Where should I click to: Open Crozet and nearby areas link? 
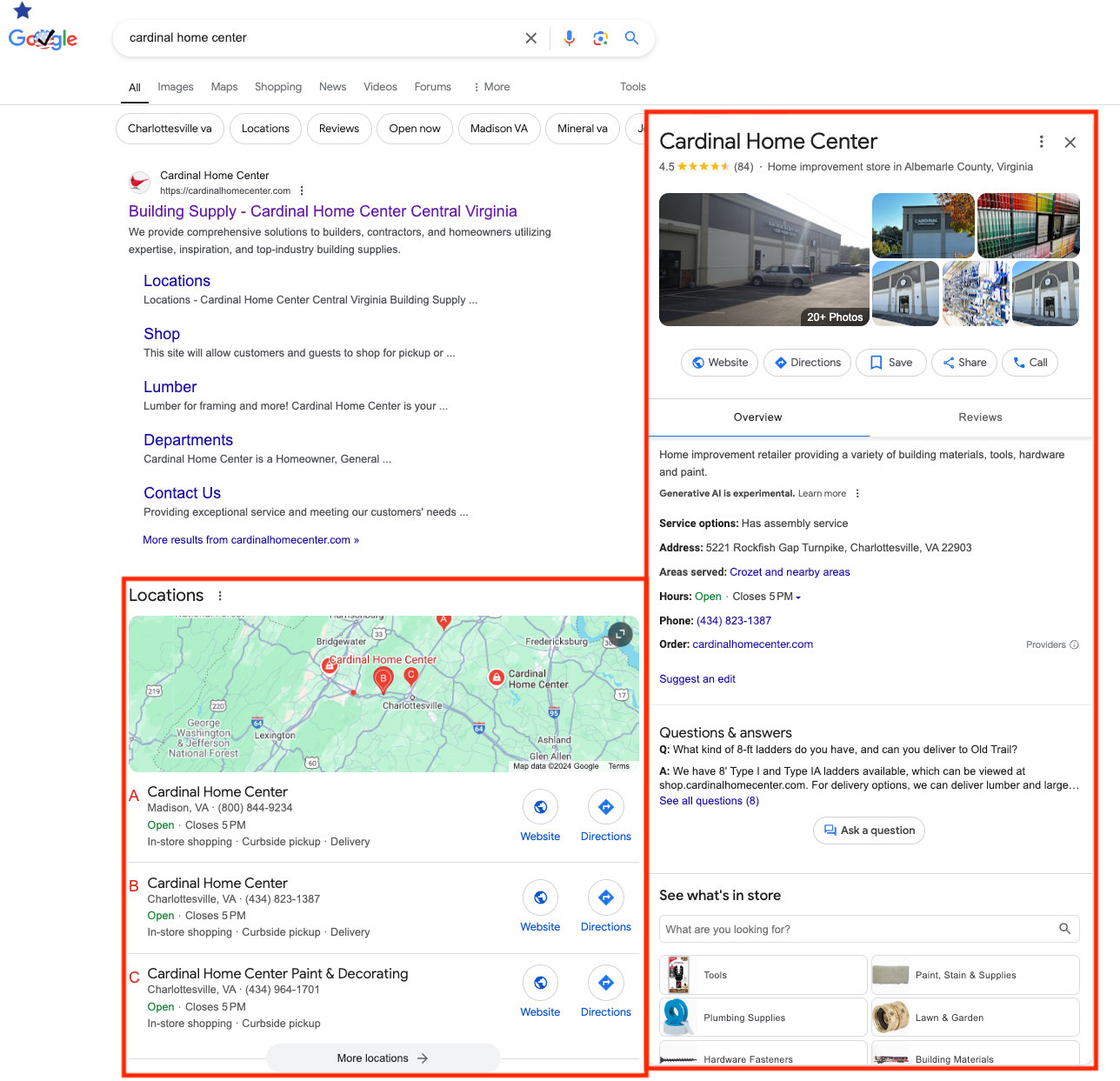click(x=790, y=572)
